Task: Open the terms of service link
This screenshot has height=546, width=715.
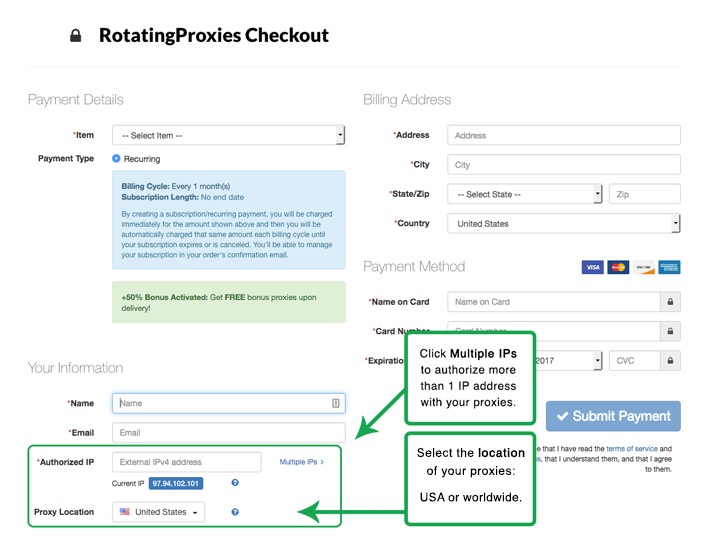Action: tap(632, 449)
